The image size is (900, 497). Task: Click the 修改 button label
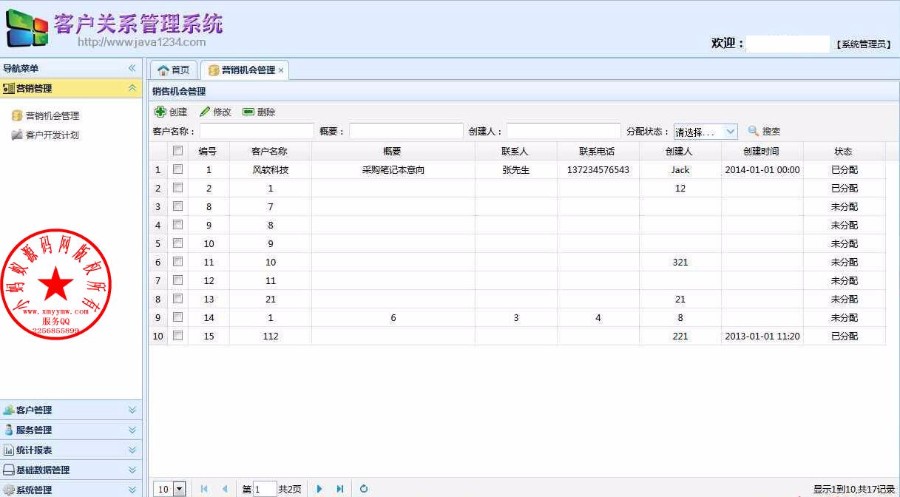click(222, 112)
